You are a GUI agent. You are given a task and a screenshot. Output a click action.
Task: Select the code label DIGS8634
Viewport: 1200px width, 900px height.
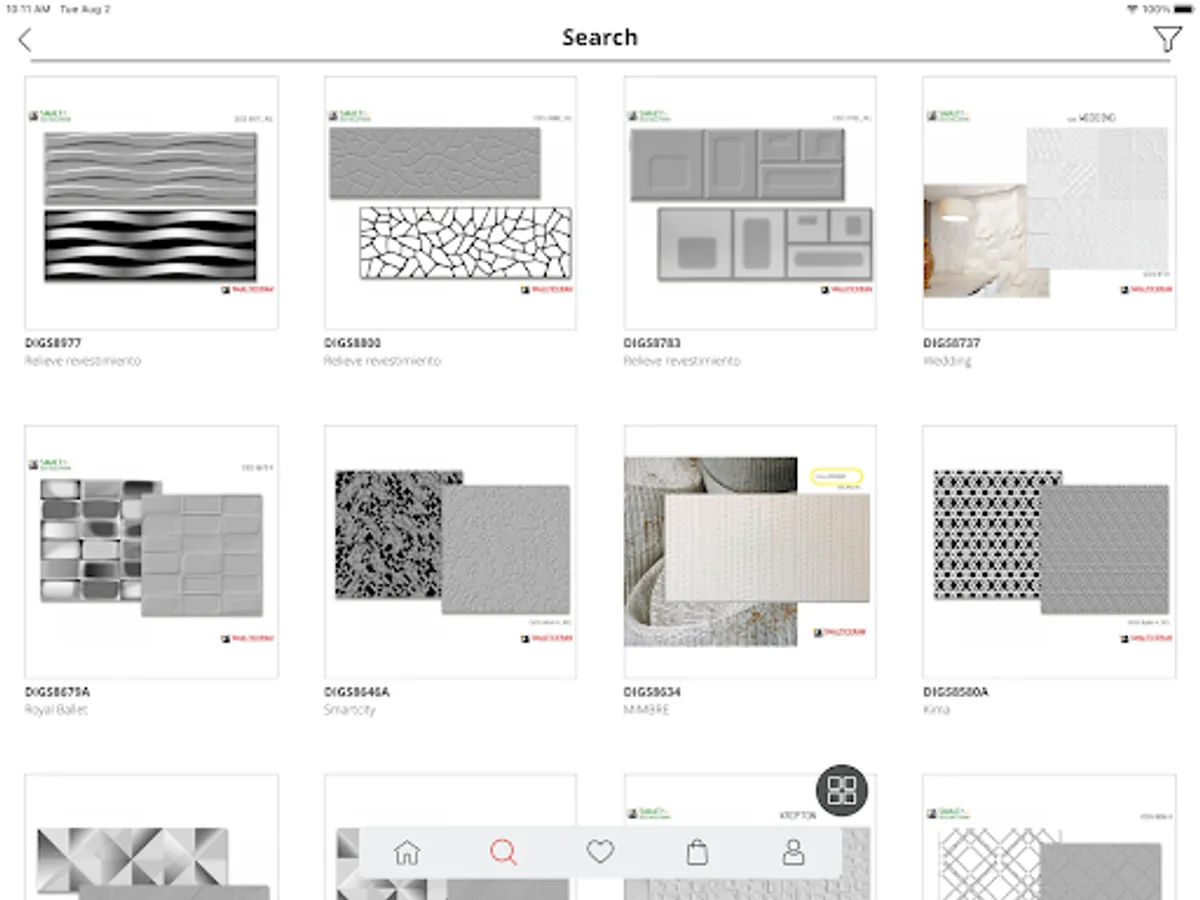[x=652, y=692]
